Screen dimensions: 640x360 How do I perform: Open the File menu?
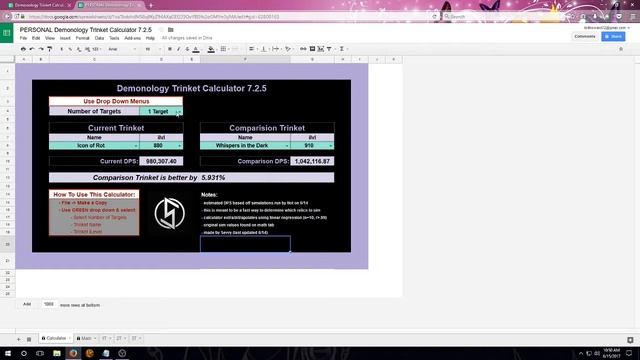coord(23,38)
